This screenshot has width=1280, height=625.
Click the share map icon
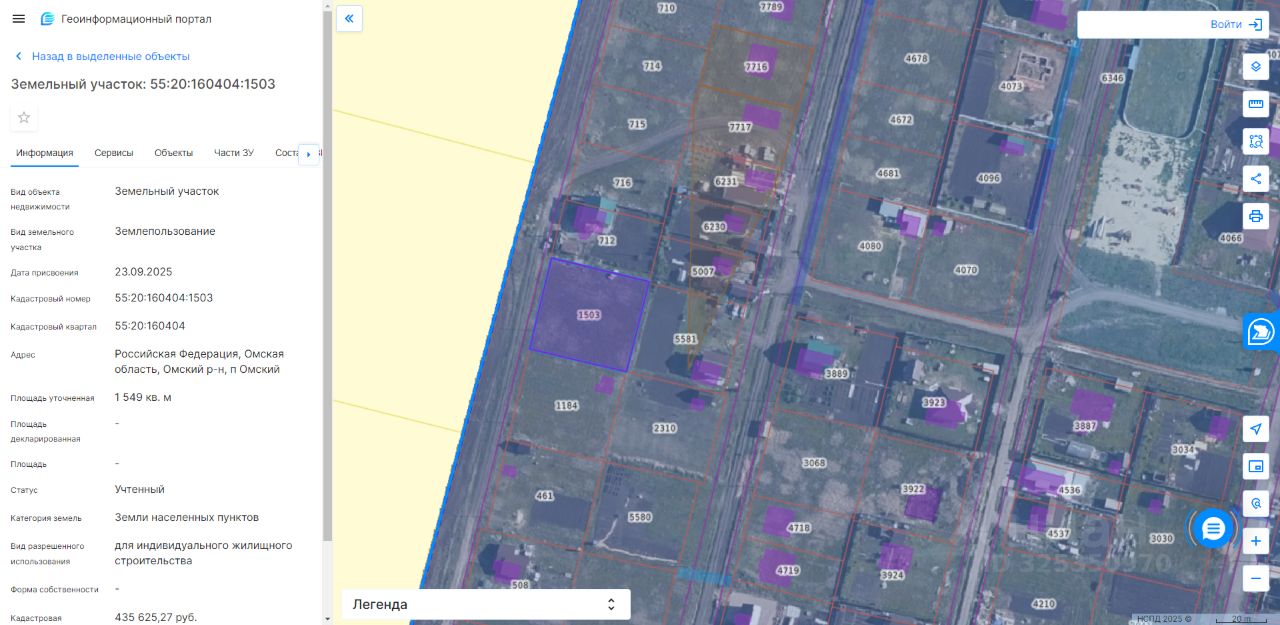point(1256,178)
